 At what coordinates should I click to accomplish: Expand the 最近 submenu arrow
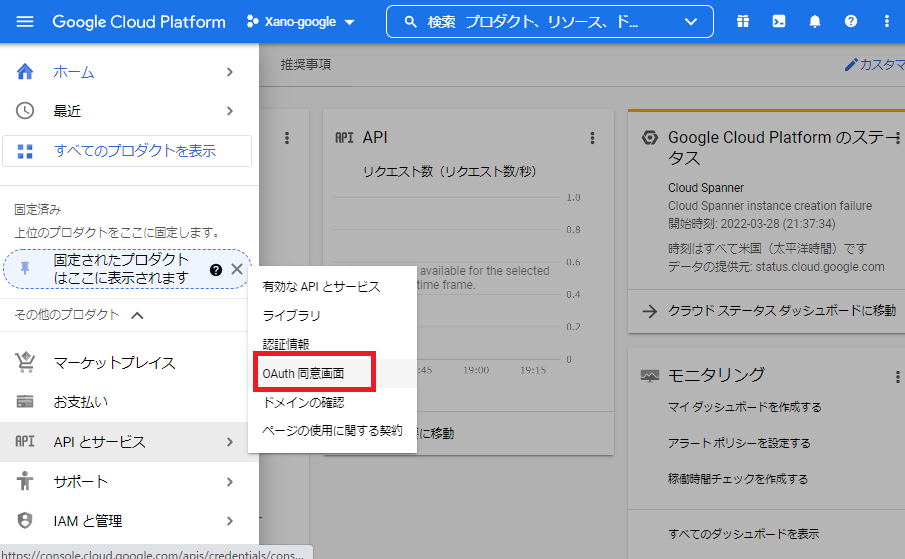coord(230,111)
